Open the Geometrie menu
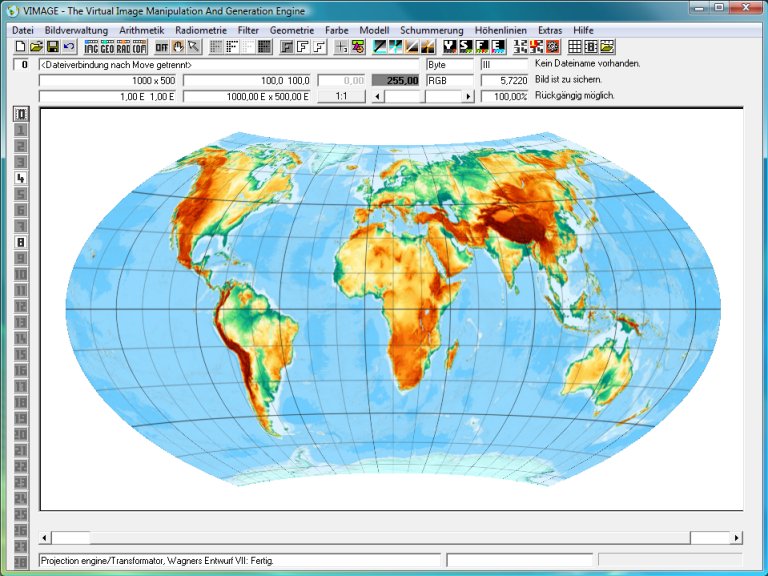 click(x=292, y=31)
